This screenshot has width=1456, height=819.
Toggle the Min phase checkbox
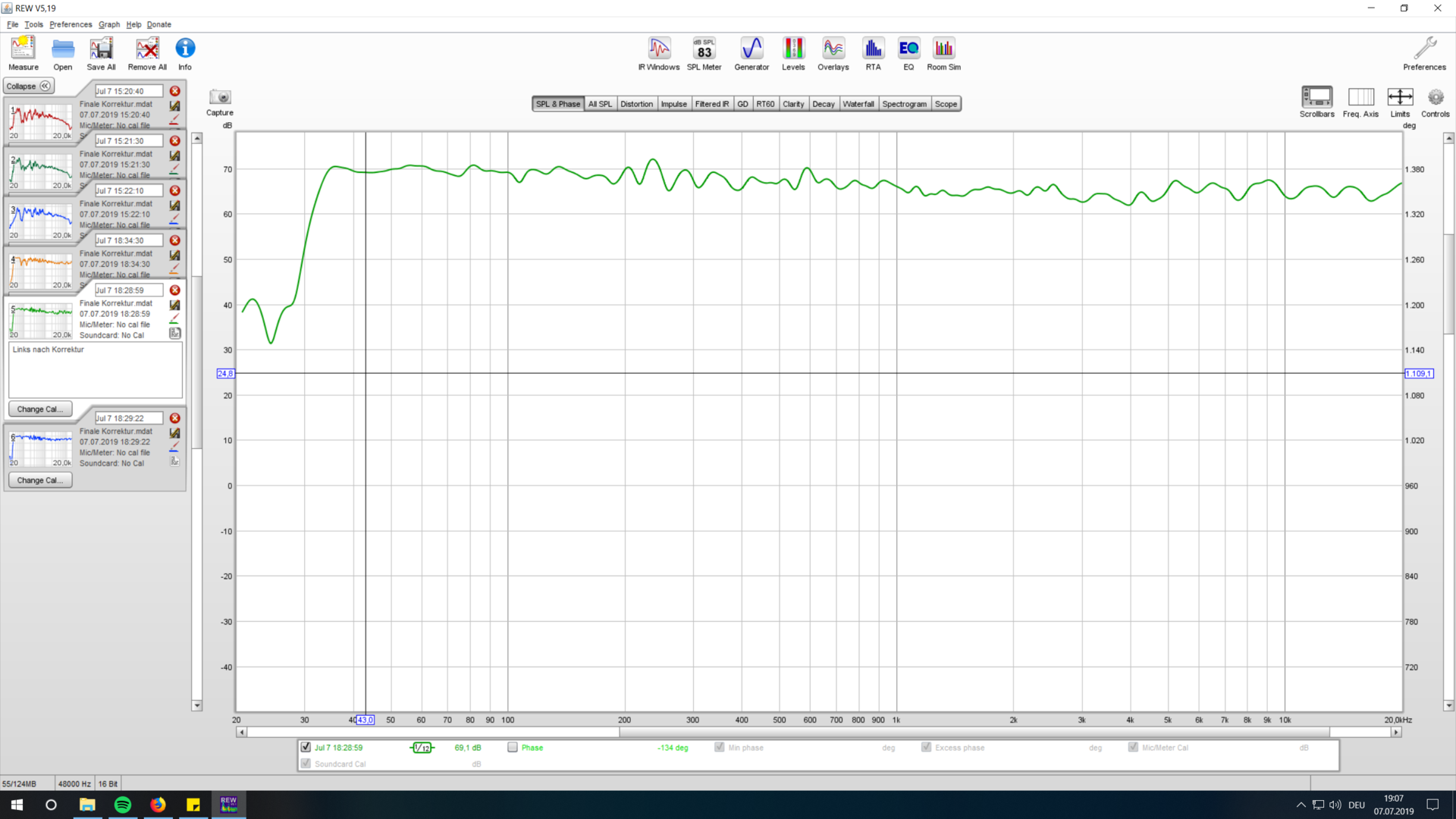[x=720, y=747]
